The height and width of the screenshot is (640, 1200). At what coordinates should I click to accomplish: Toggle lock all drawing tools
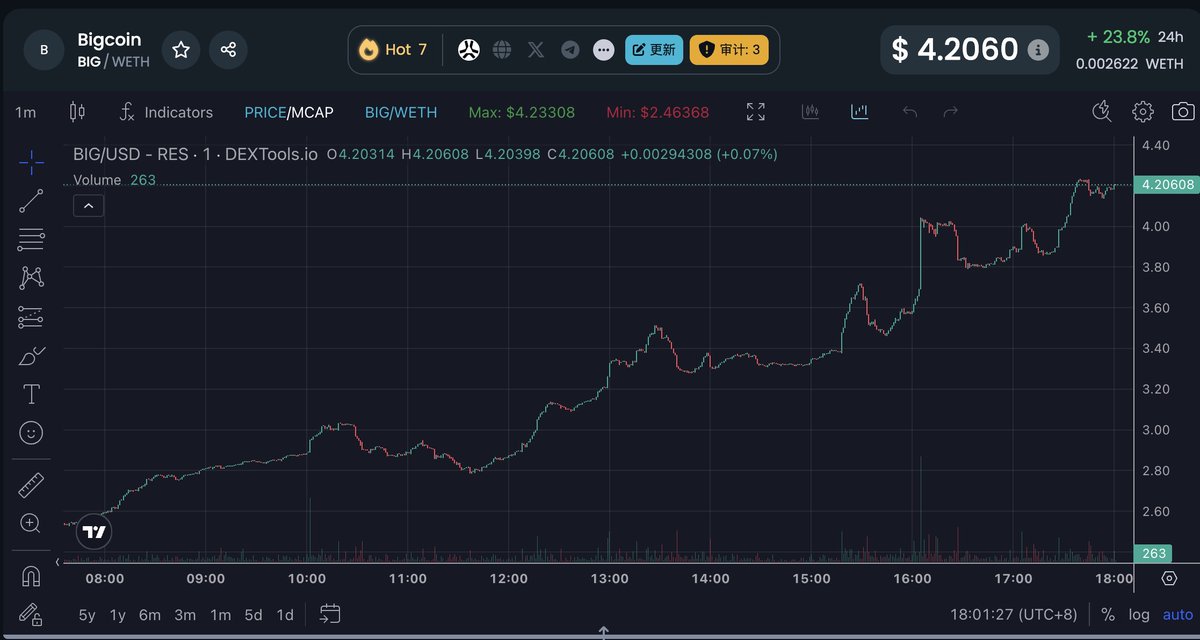coord(31,613)
